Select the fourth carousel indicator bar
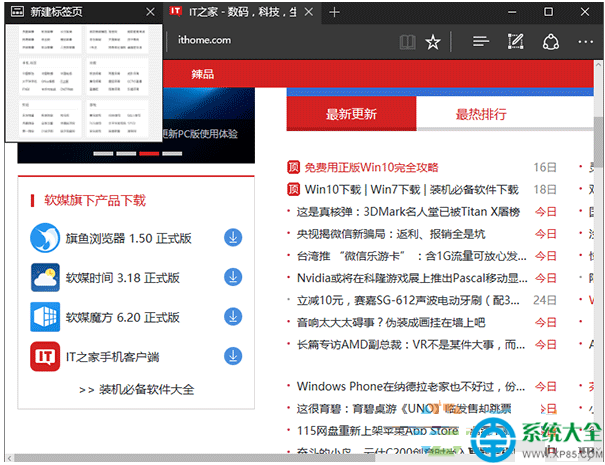Screen dimensions: 605x465 (172, 154)
